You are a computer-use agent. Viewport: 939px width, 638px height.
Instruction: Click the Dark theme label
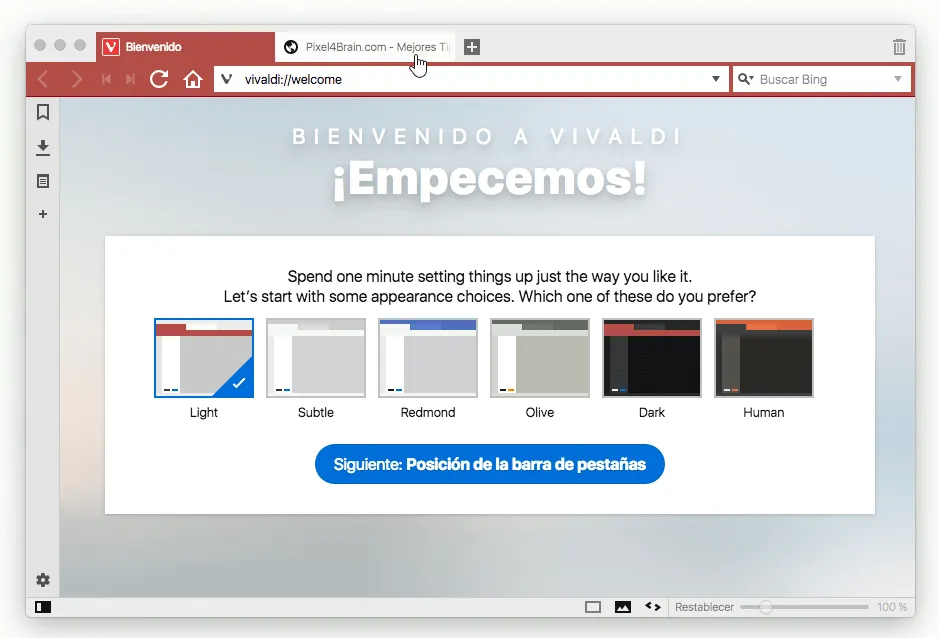coord(652,412)
